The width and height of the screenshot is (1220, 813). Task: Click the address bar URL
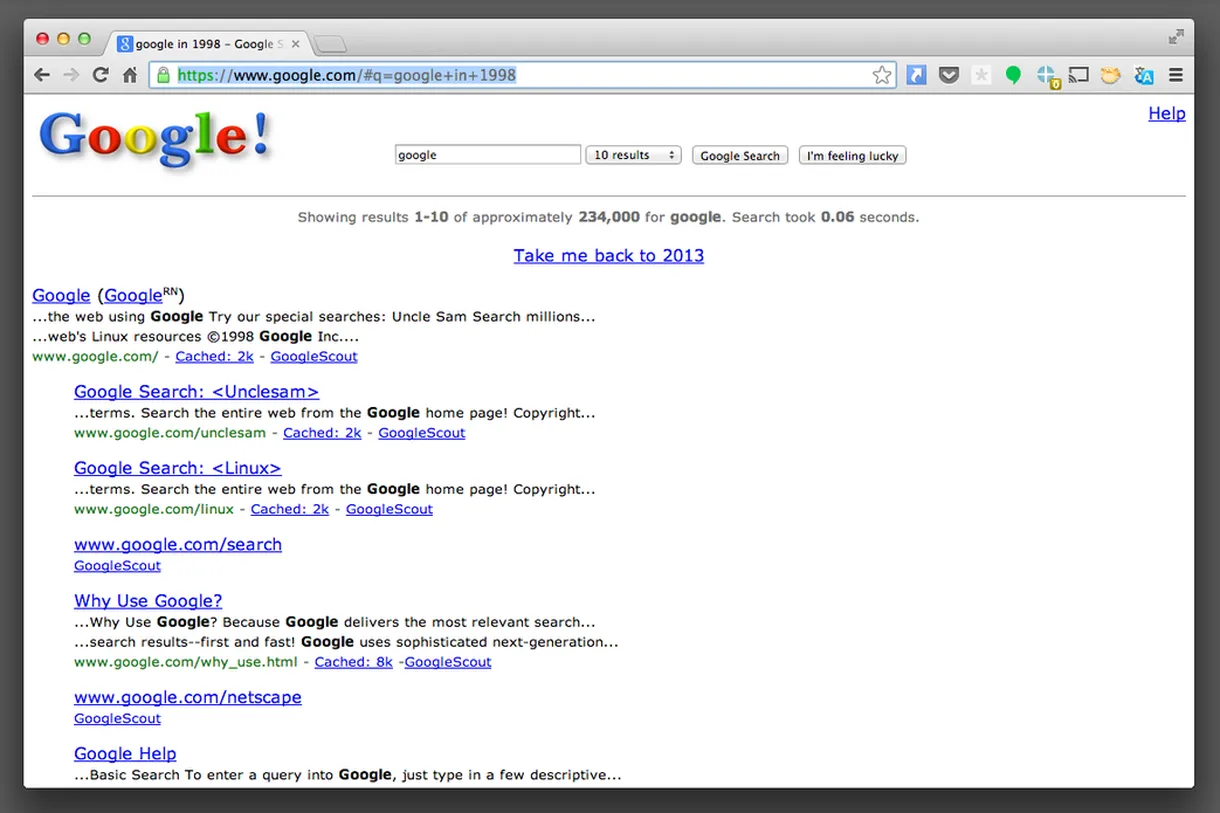(347, 75)
